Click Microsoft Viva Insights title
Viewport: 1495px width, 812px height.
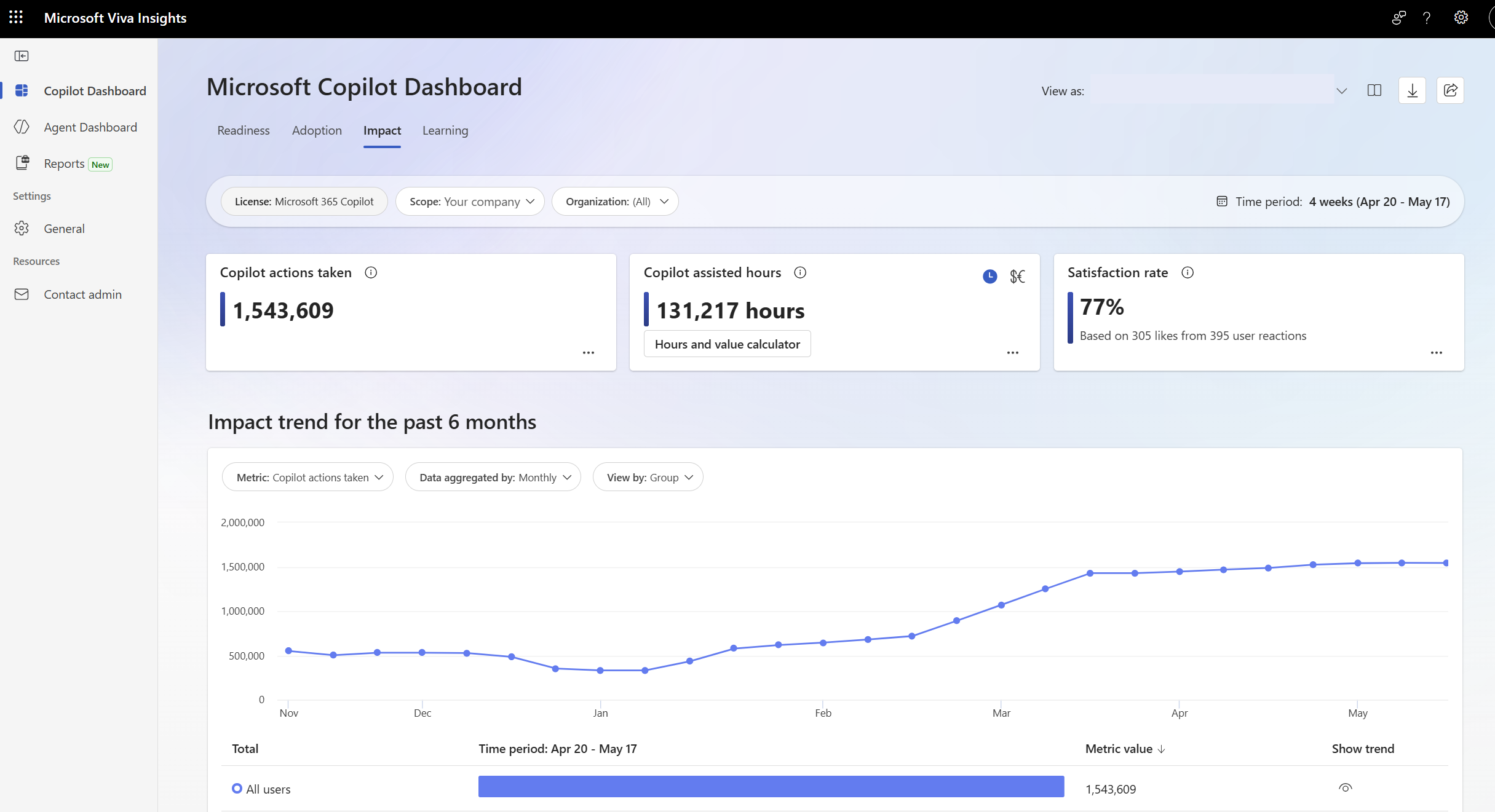click(x=115, y=18)
